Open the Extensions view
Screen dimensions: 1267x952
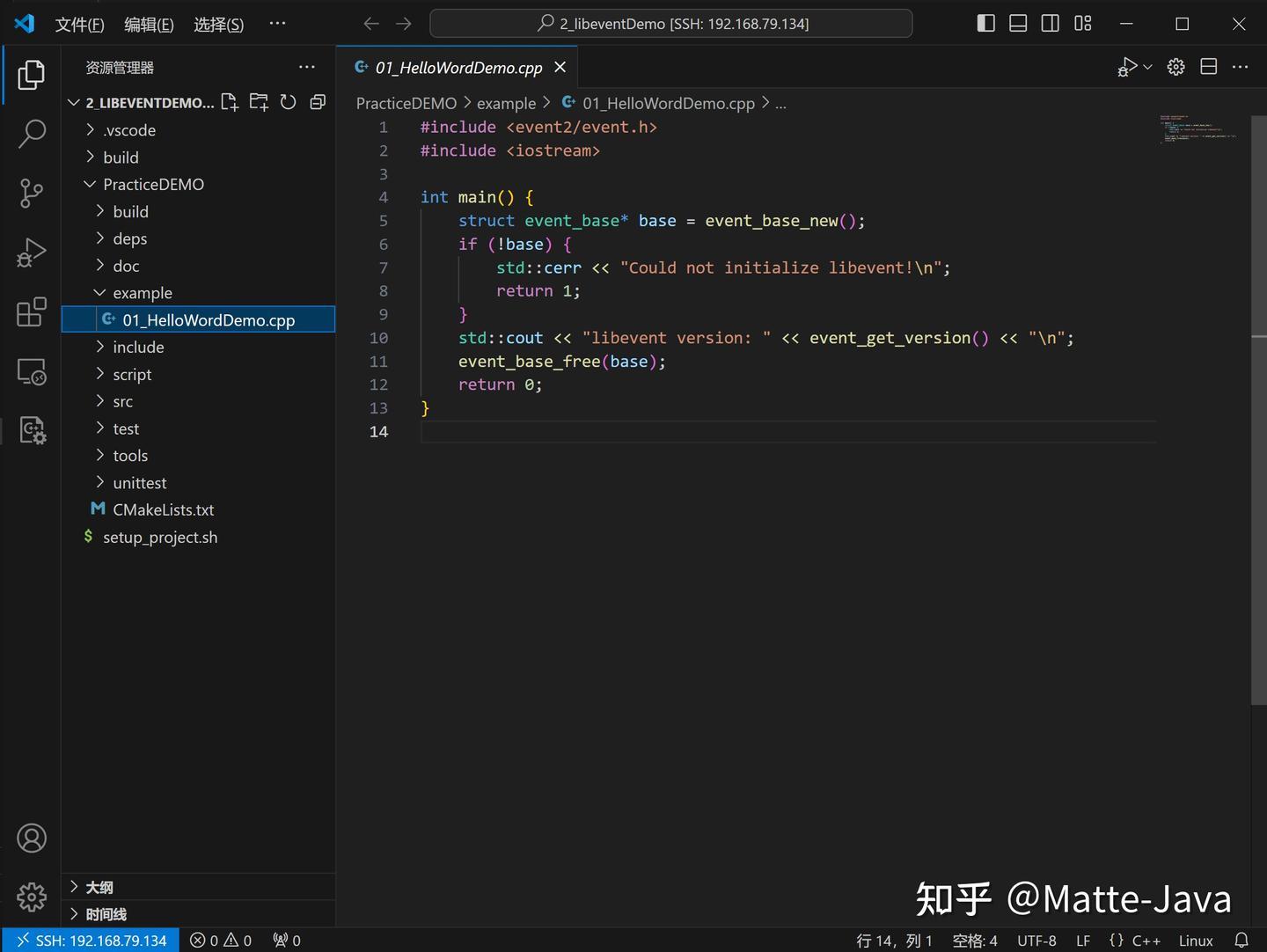click(x=32, y=311)
